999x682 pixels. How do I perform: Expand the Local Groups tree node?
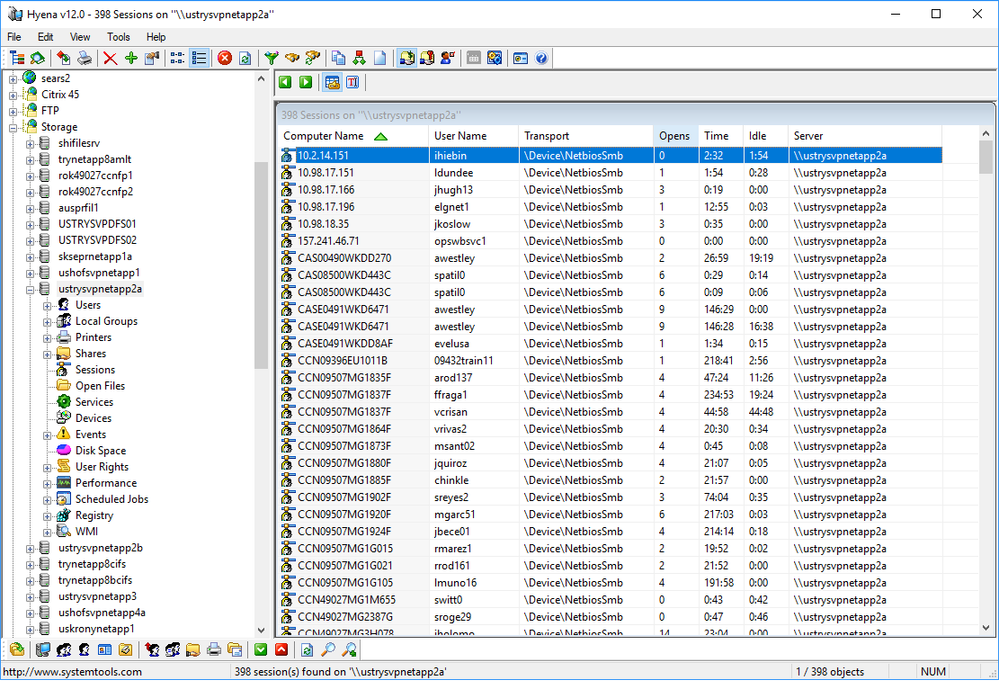[x=47, y=322]
